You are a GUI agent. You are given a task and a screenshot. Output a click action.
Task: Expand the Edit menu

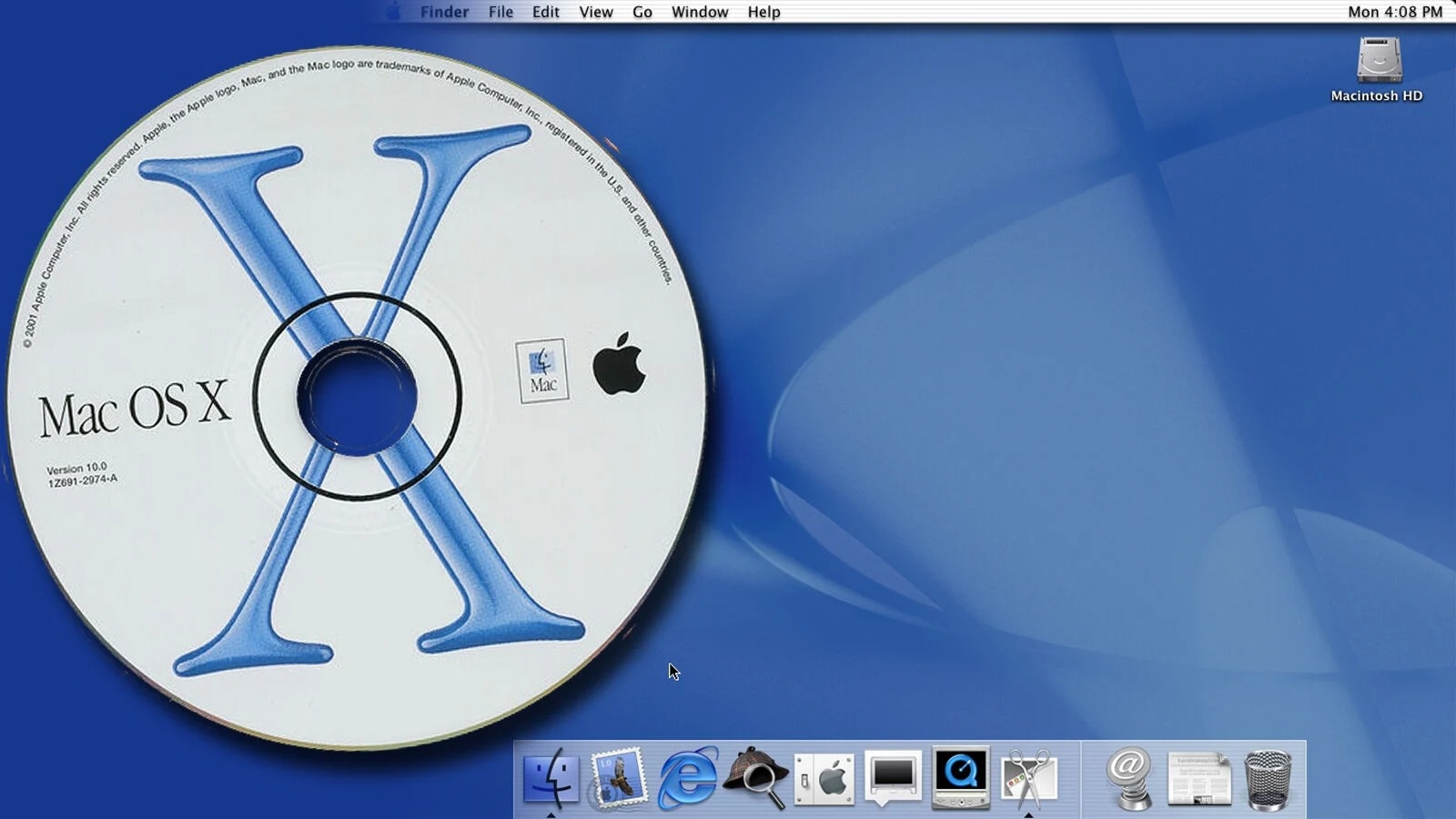pyautogui.click(x=545, y=12)
